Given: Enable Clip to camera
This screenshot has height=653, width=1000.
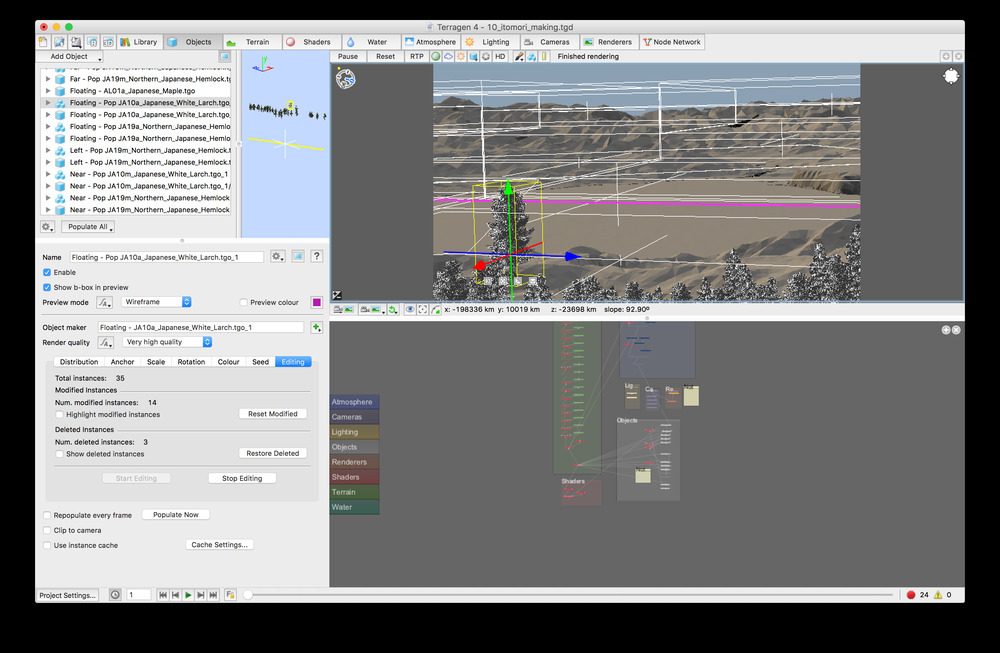Looking at the screenshot, I should [47, 531].
